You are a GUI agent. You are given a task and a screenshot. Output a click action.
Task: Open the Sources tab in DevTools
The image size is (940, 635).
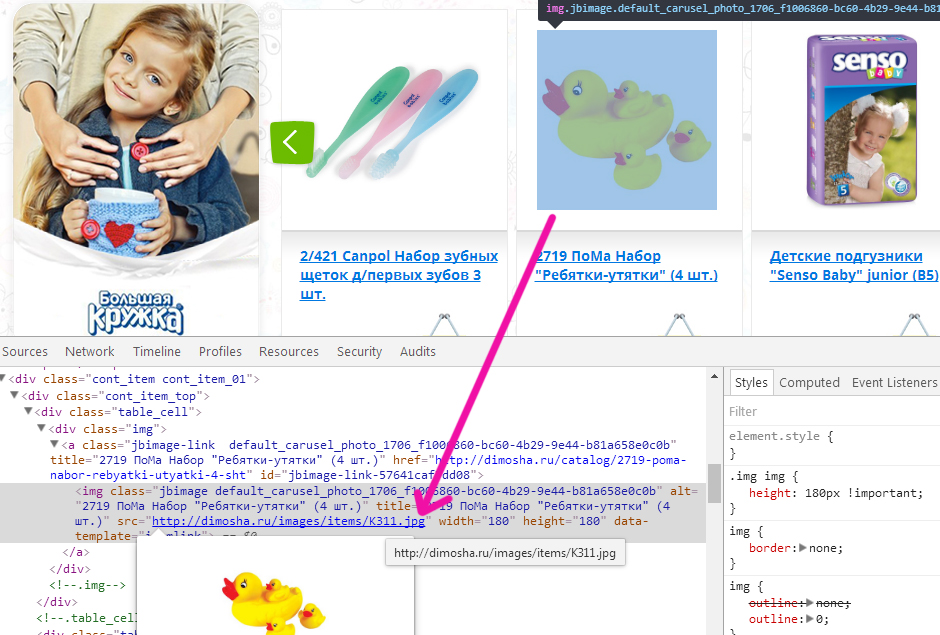click(25, 352)
